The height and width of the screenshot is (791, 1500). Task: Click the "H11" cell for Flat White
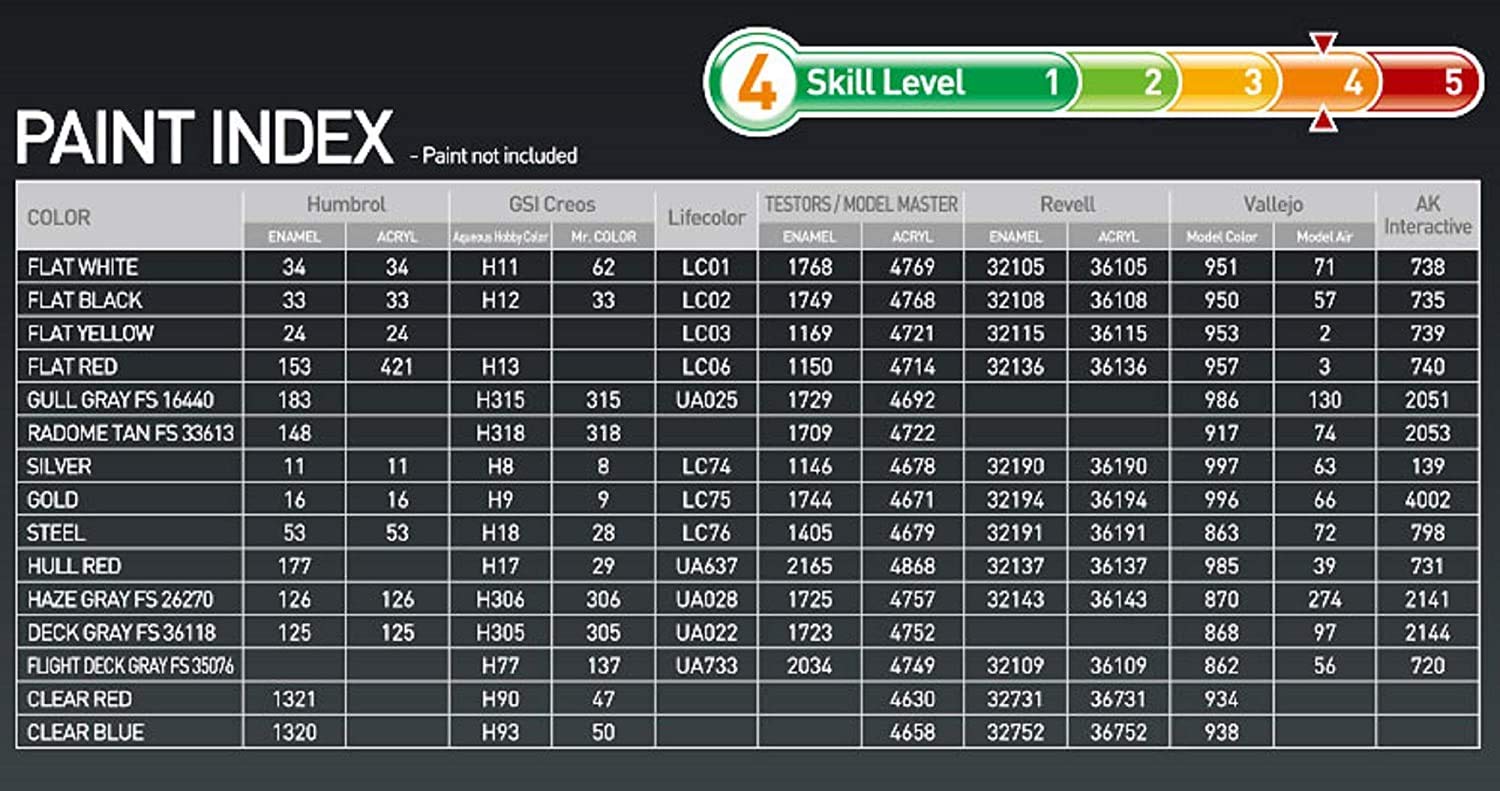coord(500,267)
